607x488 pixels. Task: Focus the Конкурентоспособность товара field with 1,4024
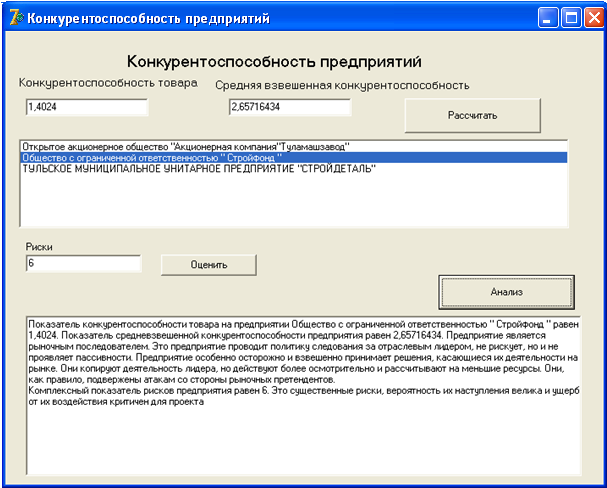pyautogui.click(x=87, y=107)
